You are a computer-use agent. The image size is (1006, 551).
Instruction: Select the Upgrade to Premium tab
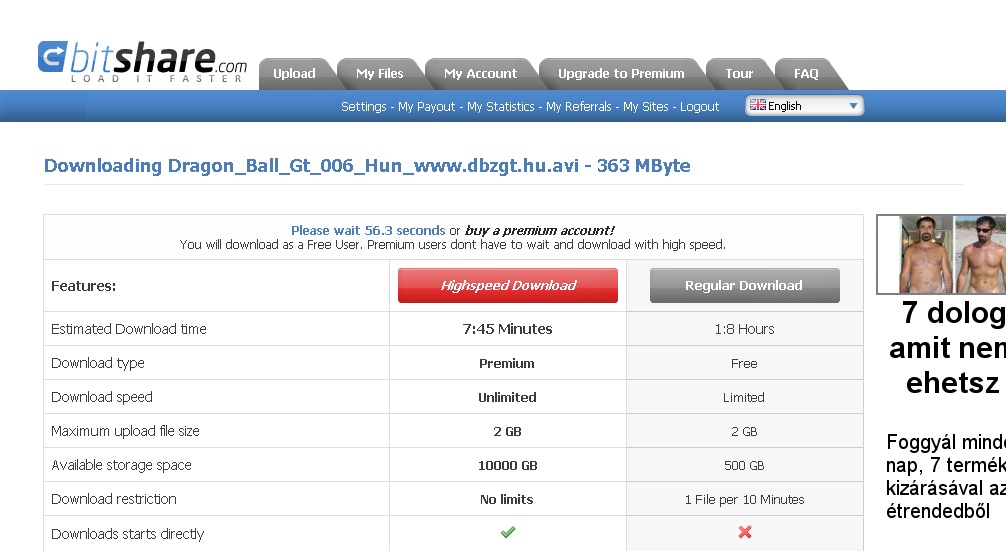click(621, 73)
